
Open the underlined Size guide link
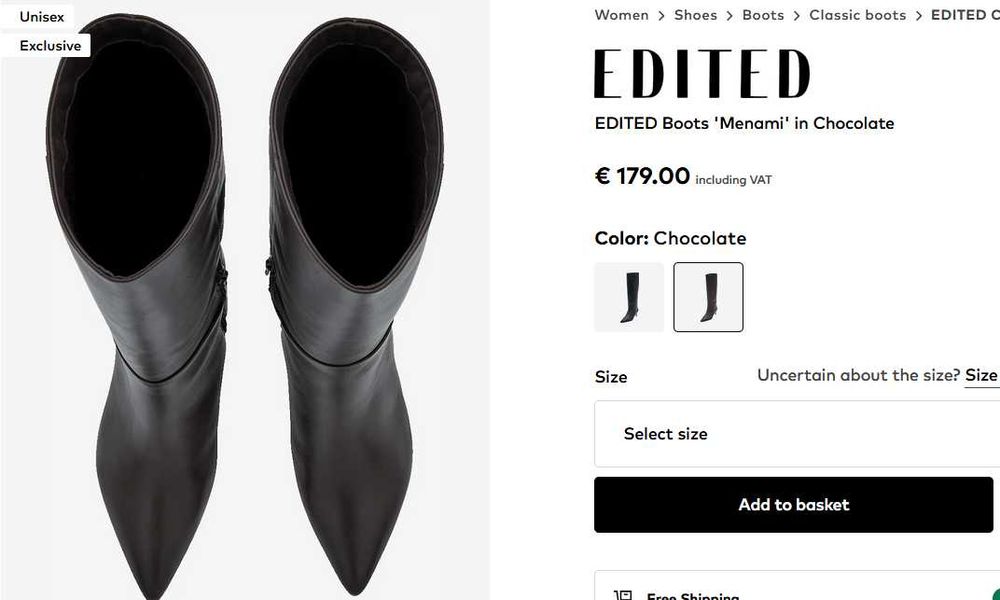click(981, 375)
